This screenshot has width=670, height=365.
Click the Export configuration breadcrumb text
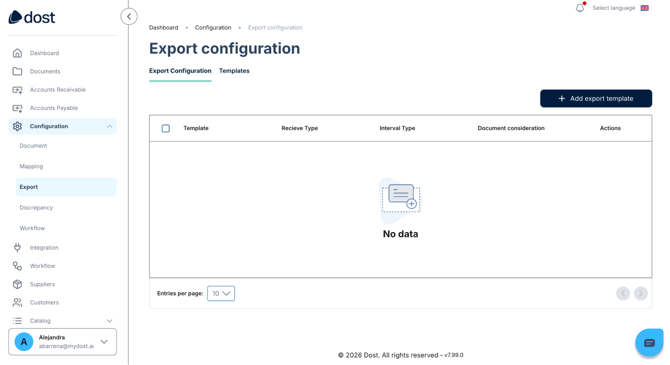275,28
